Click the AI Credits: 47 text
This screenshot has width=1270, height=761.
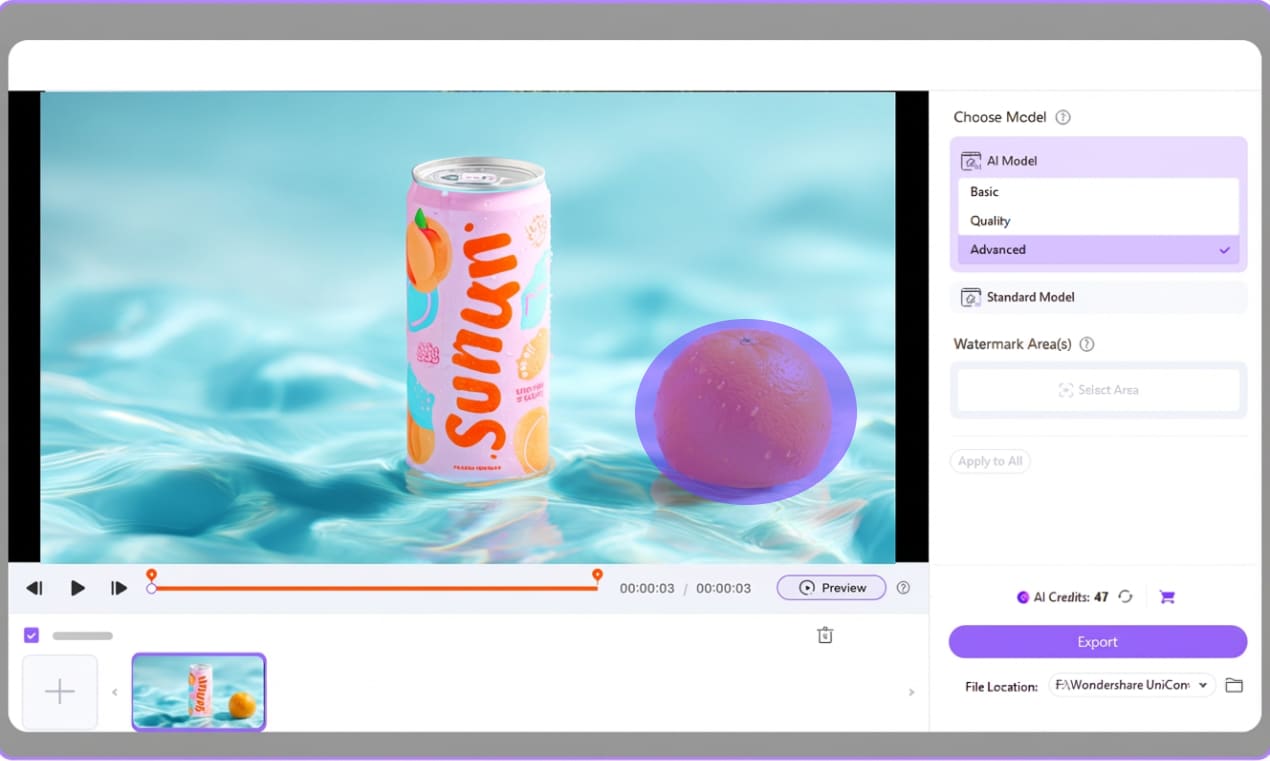(x=1071, y=597)
